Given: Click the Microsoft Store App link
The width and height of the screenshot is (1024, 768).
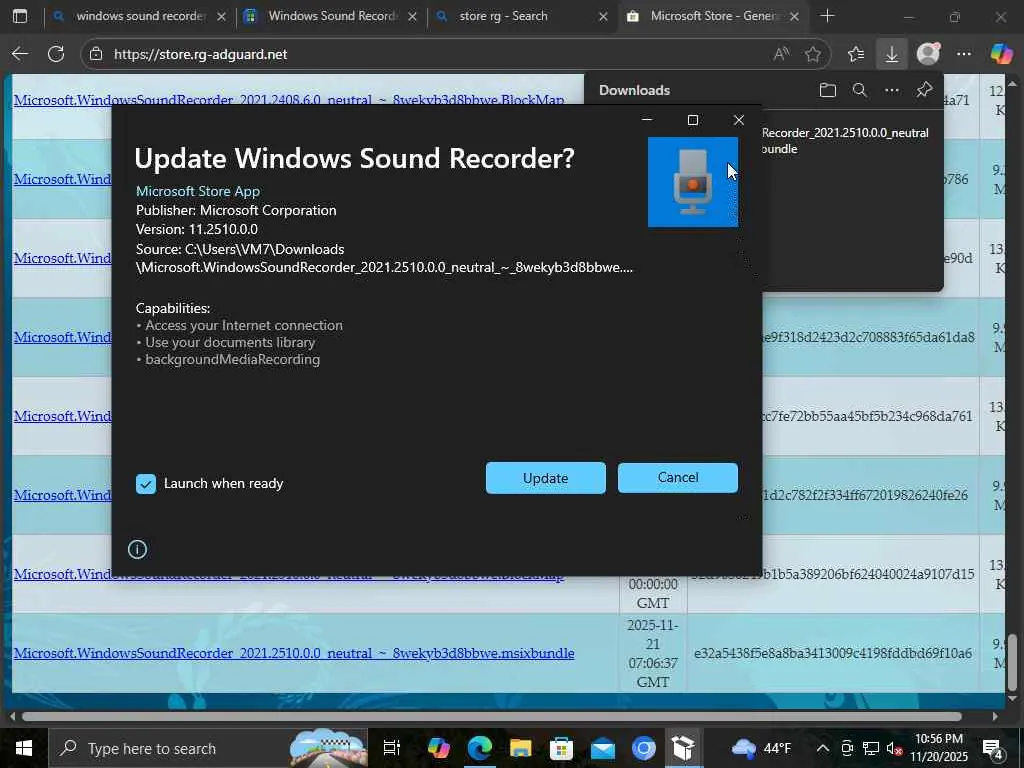Looking at the screenshot, I should 198,191.
